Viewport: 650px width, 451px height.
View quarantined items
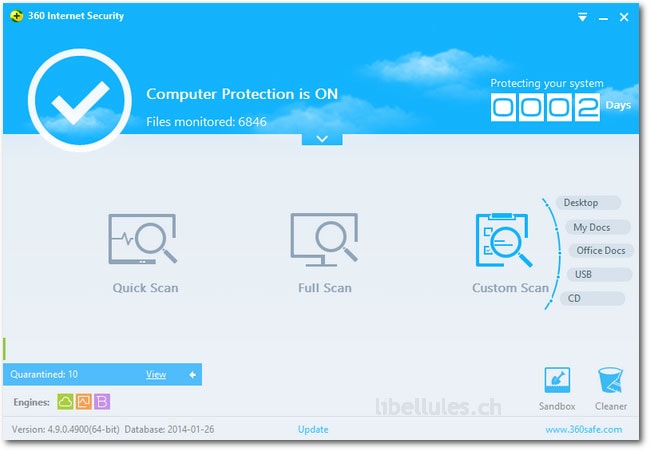click(156, 375)
